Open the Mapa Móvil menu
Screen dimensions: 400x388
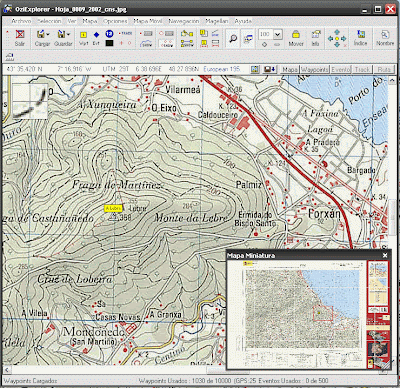pyautogui.click(x=148, y=21)
